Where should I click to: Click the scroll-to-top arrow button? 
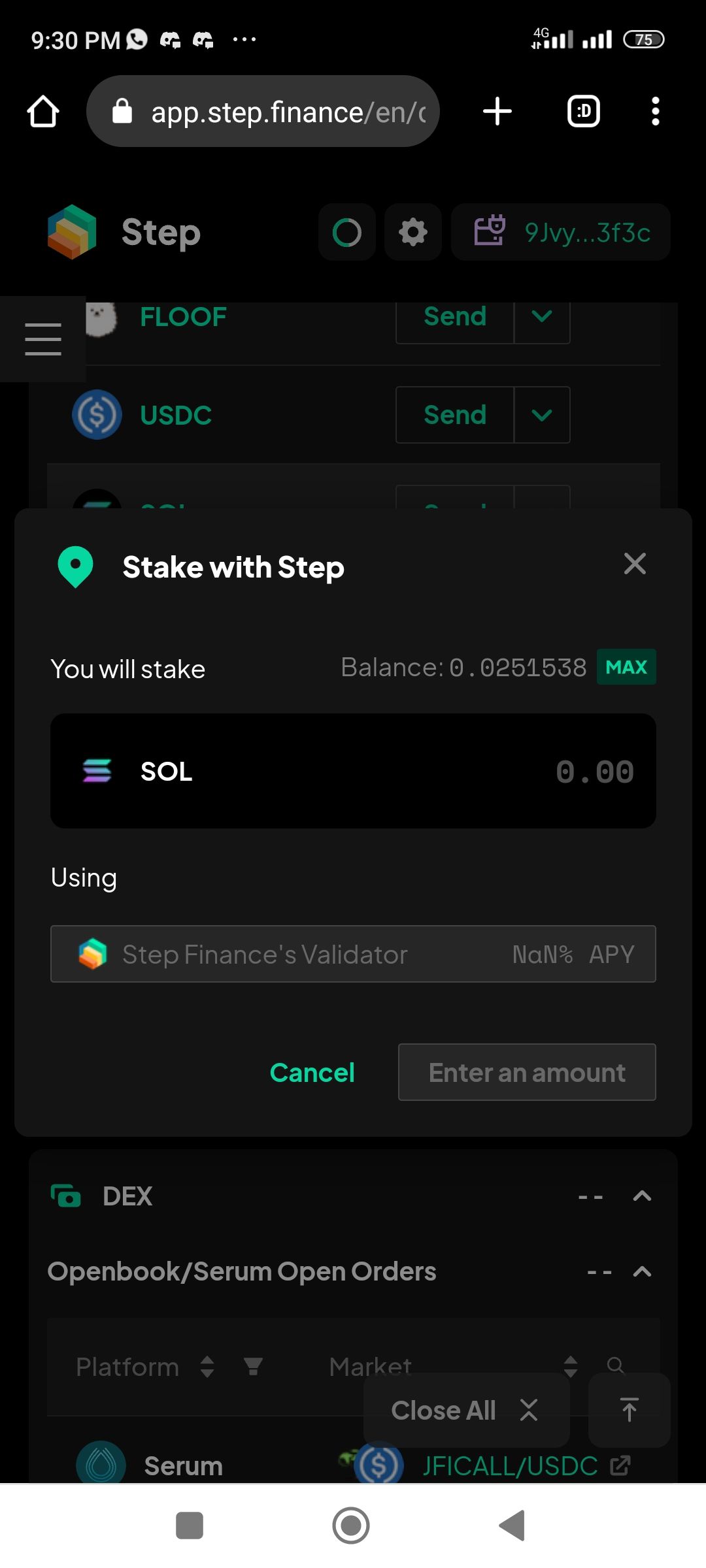click(630, 1410)
